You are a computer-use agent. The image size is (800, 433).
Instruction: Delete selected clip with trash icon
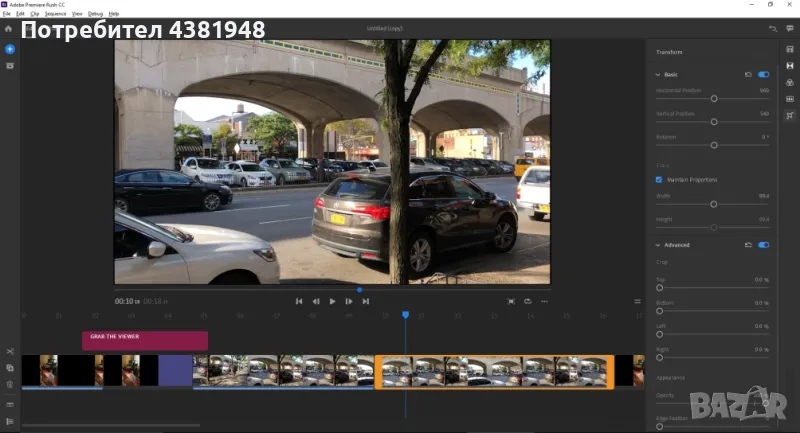(x=10, y=384)
